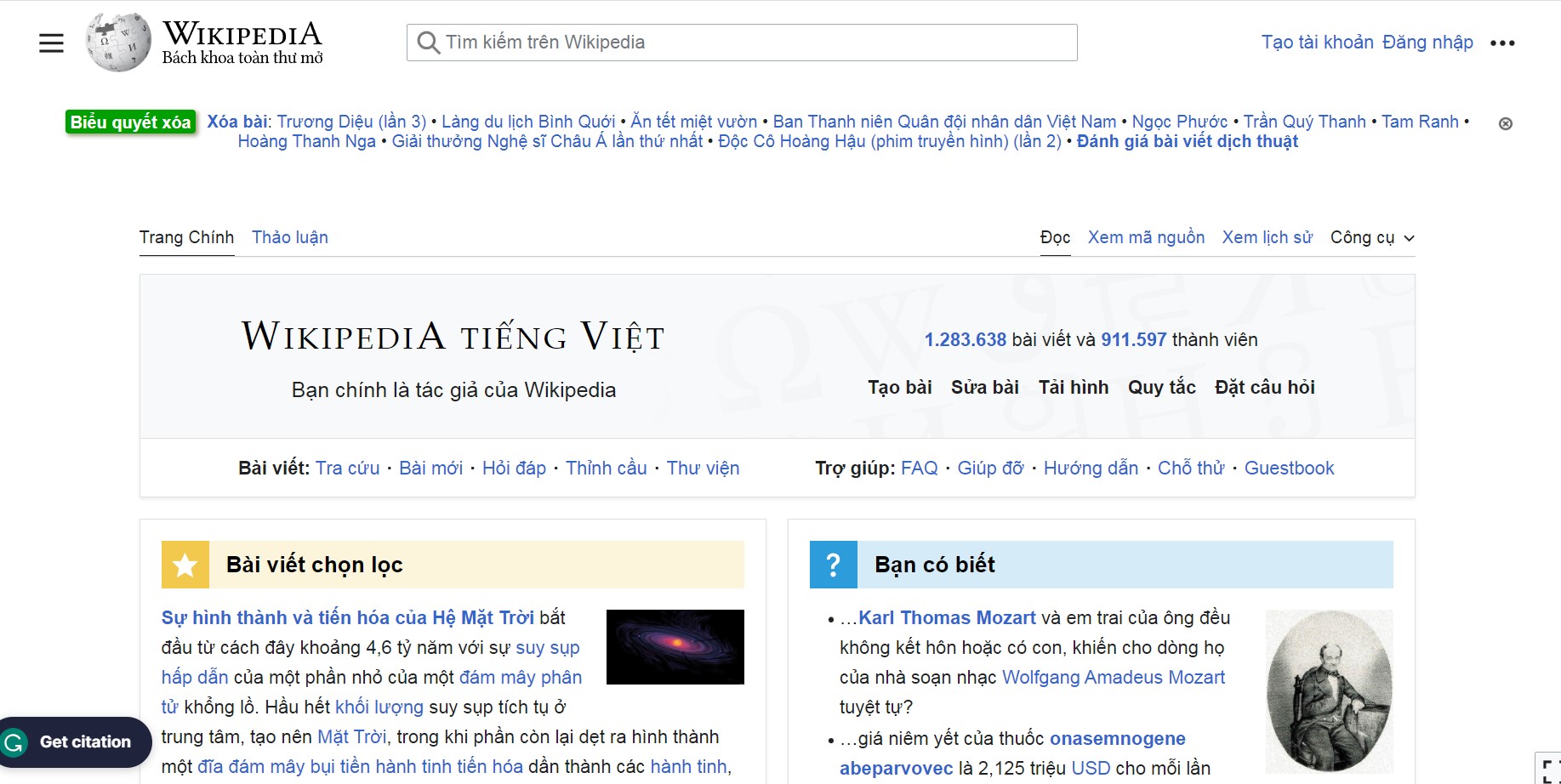This screenshot has width=1561, height=784.
Task: Click the yellow star featured article icon
Action: (x=185, y=565)
